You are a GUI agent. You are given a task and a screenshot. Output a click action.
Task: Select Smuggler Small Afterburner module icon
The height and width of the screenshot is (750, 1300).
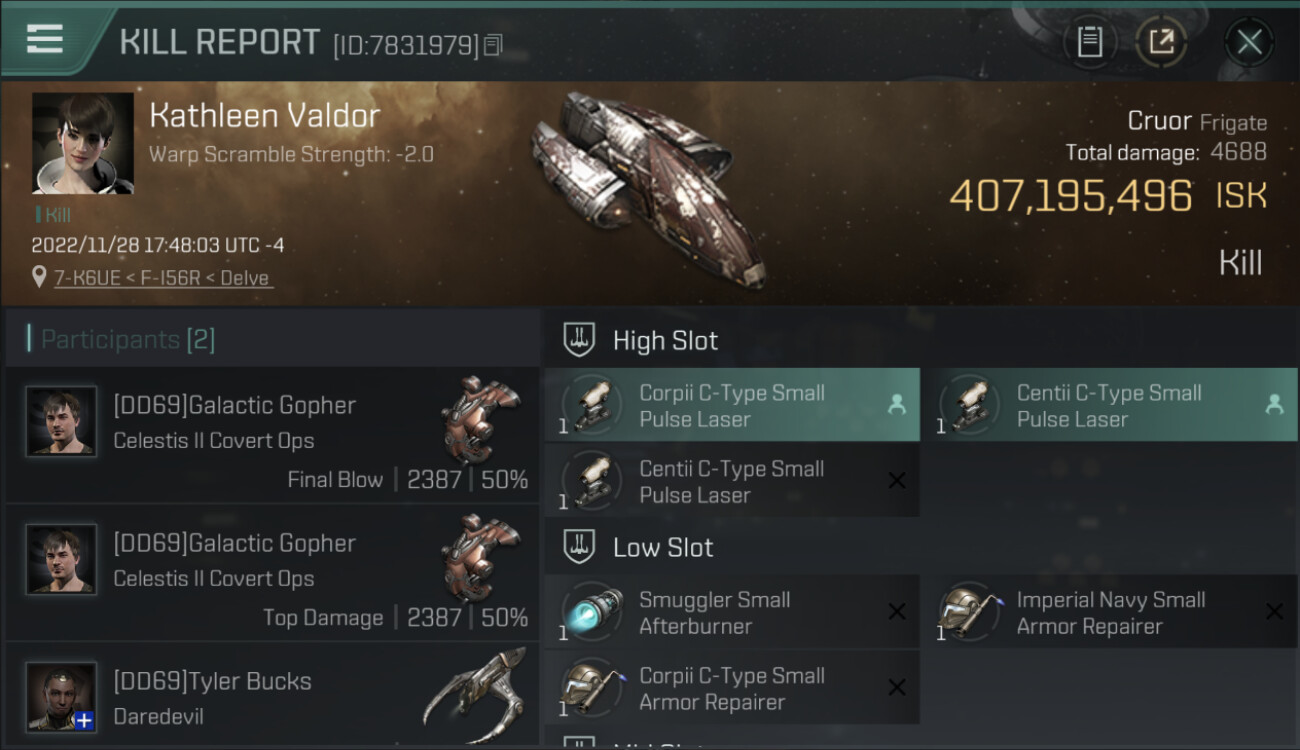pos(592,612)
